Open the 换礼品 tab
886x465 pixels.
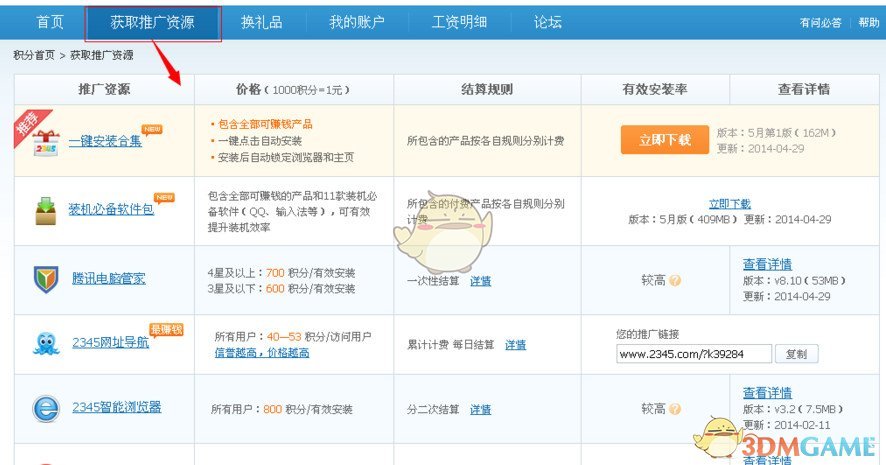[262, 22]
